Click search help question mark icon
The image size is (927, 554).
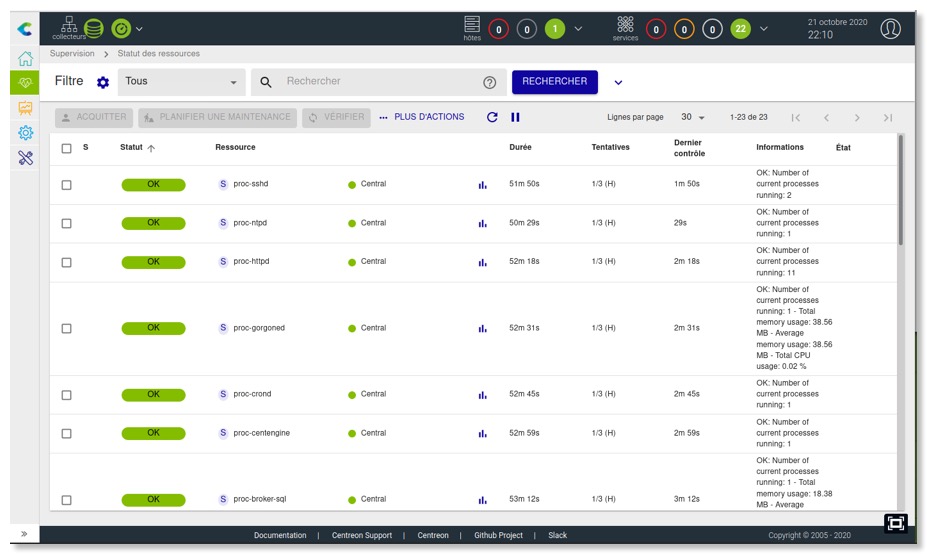coord(489,82)
